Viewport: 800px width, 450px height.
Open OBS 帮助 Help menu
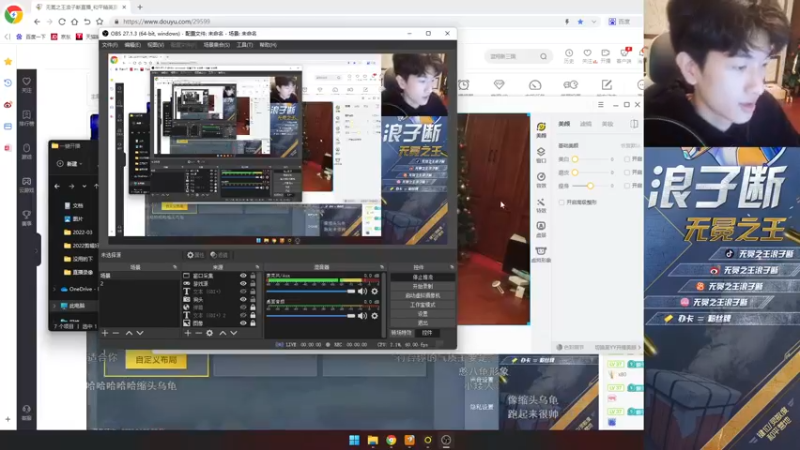tap(268, 45)
